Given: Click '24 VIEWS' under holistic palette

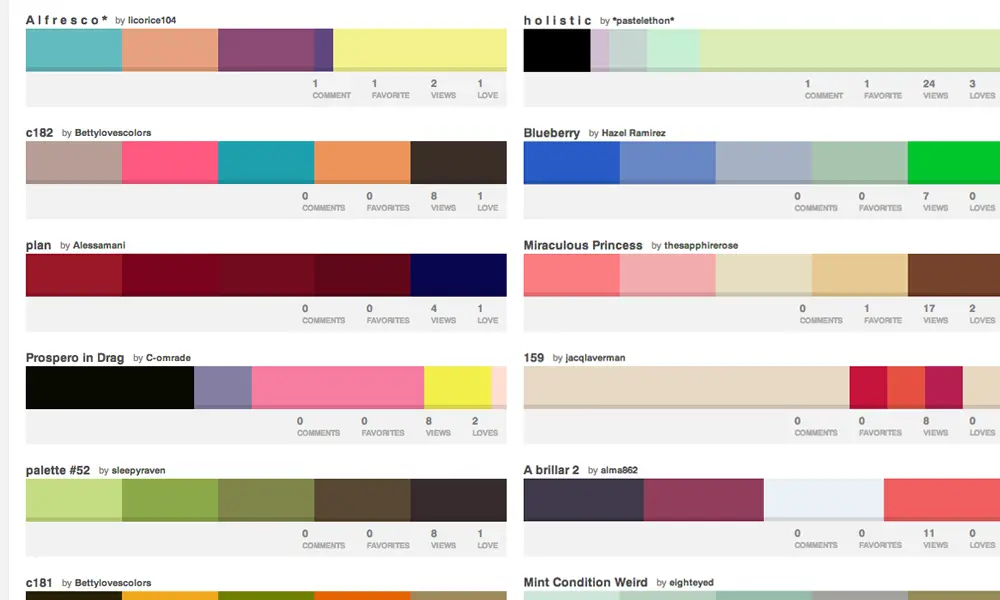Looking at the screenshot, I should pos(935,89).
